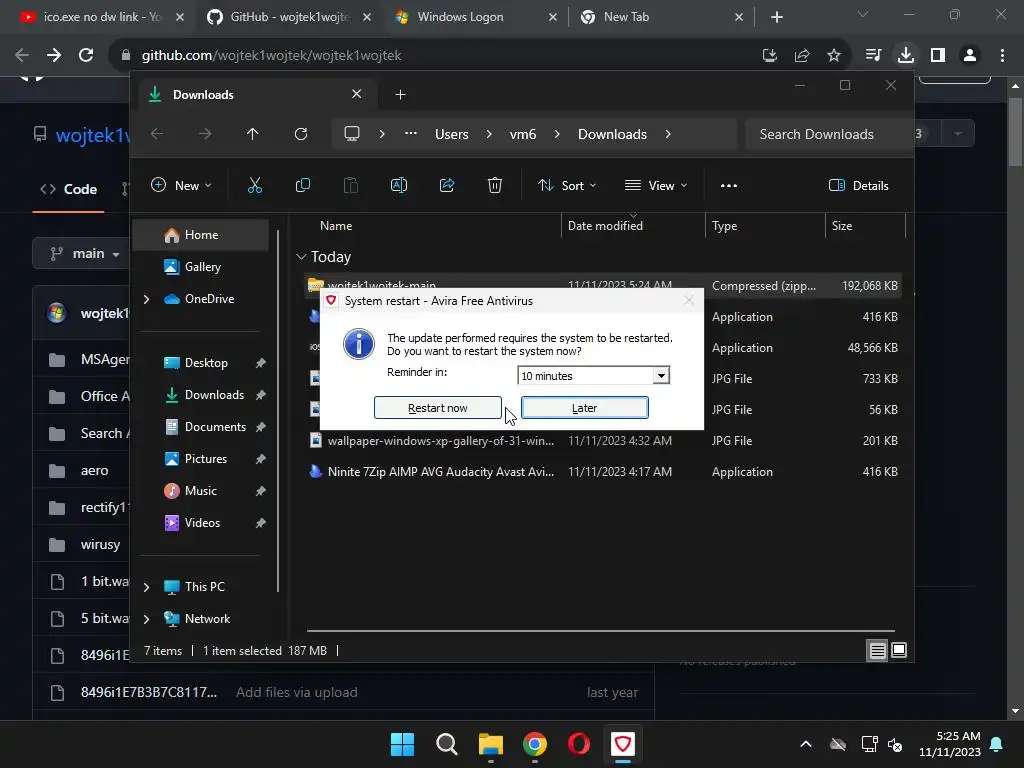Screen dimensions: 1024x768
Task: Switch to the Windows Logon tab
Action: pos(476,17)
